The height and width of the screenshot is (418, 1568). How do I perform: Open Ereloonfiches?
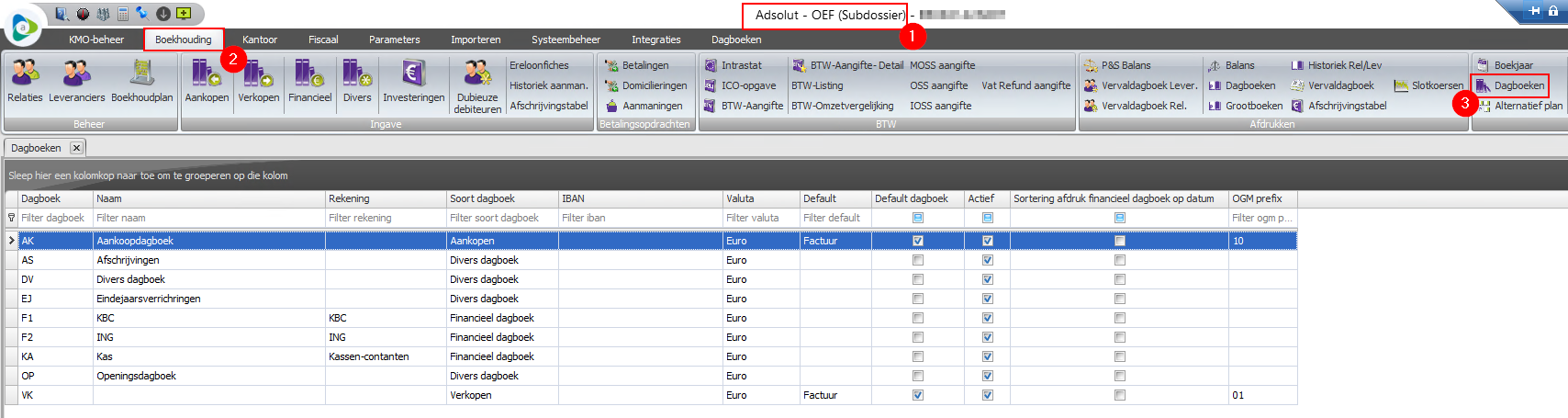point(539,65)
